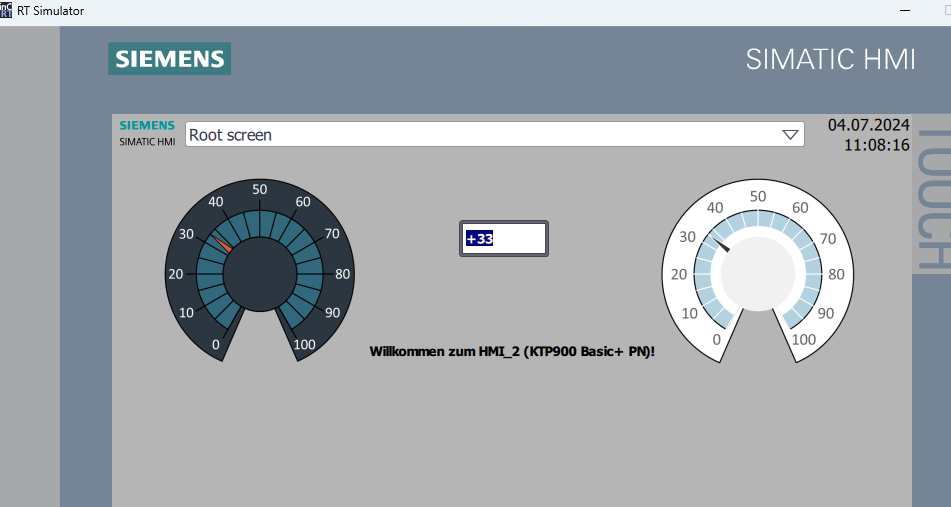Click the RT Simulator window title

50,10
